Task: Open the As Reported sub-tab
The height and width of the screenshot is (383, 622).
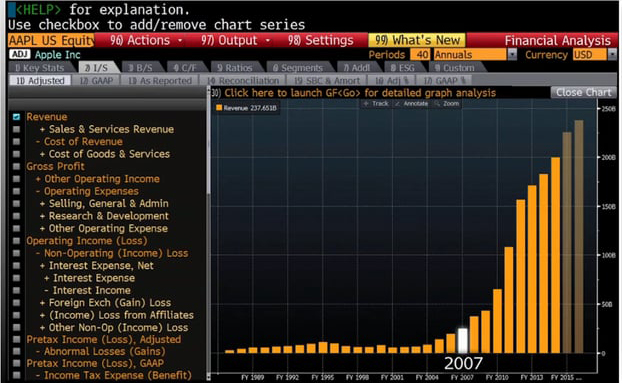Action: coord(160,80)
